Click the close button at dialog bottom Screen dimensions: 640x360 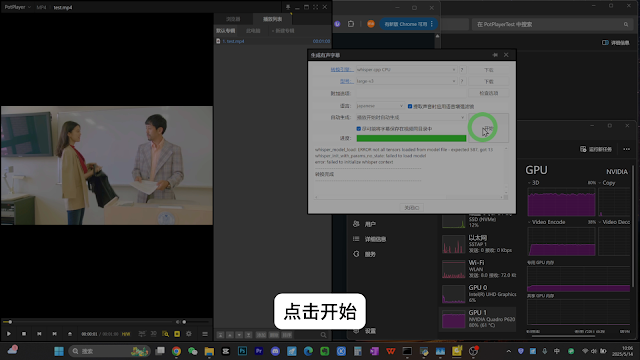pos(411,208)
